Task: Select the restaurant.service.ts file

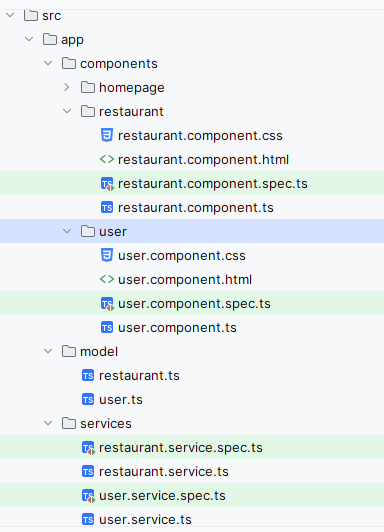Action: tap(192, 472)
